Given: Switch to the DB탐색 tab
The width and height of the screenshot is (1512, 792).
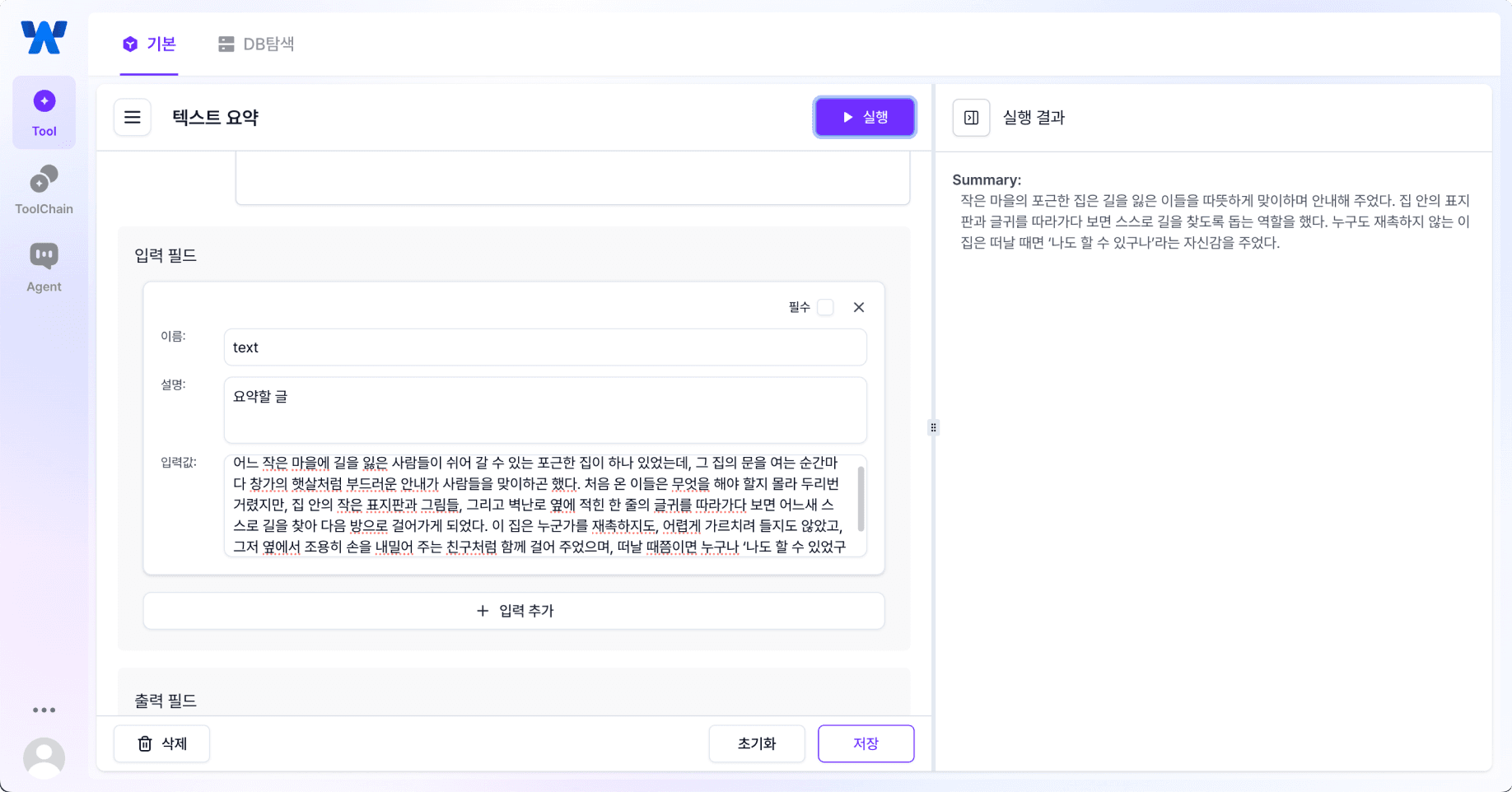Looking at the screenshot, I should 256,44.
